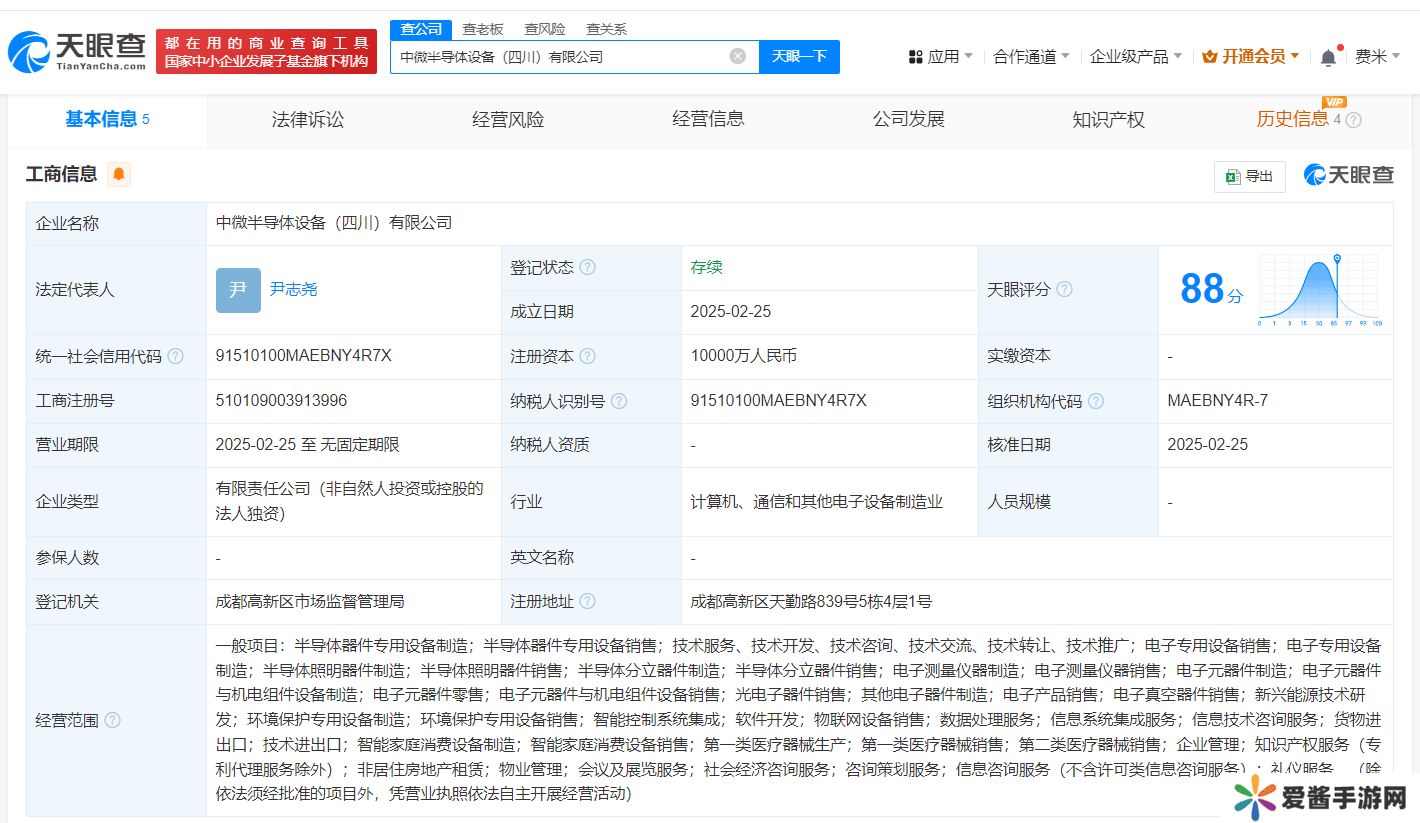Click the 天眼查 logo beside the export button

pyautogui.click(x=1348, y=175)
